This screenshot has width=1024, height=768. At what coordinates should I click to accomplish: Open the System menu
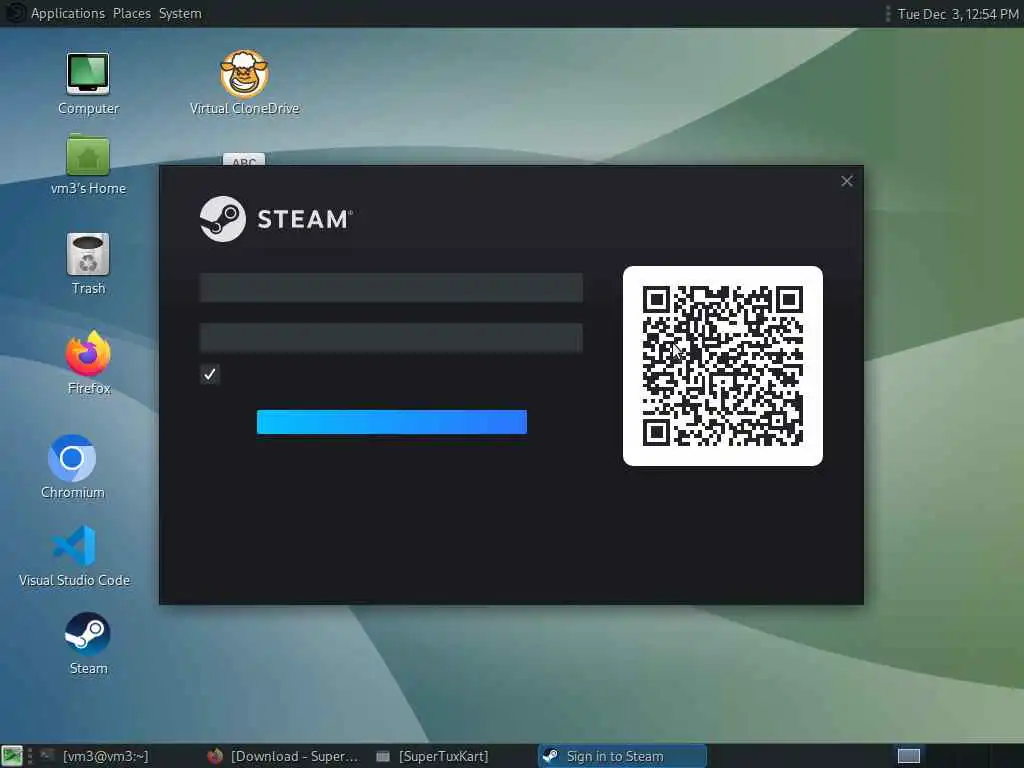pyautogui.click(x=180, y=14)
